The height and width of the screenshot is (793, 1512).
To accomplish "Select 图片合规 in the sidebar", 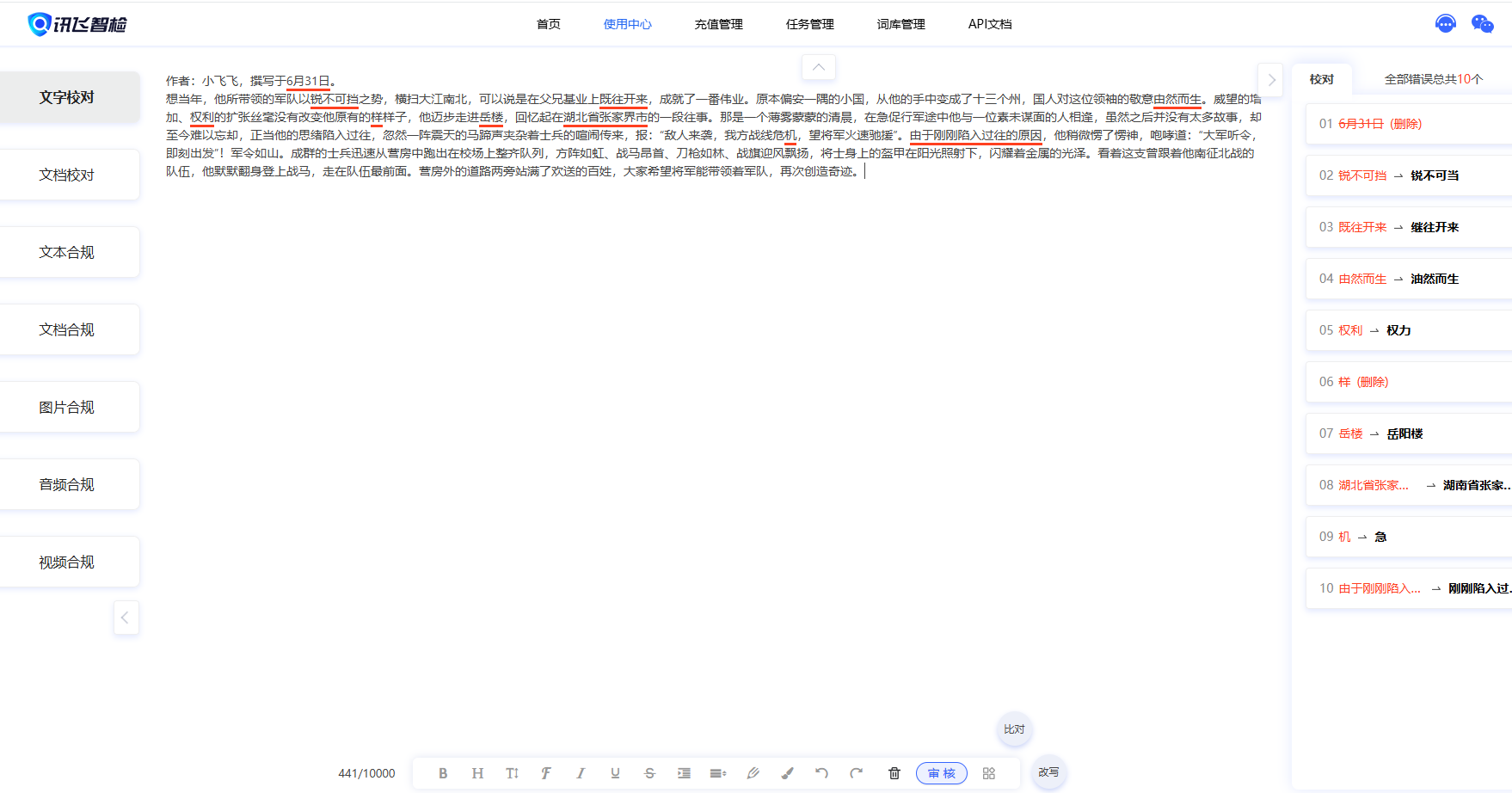I will [69, 407].
